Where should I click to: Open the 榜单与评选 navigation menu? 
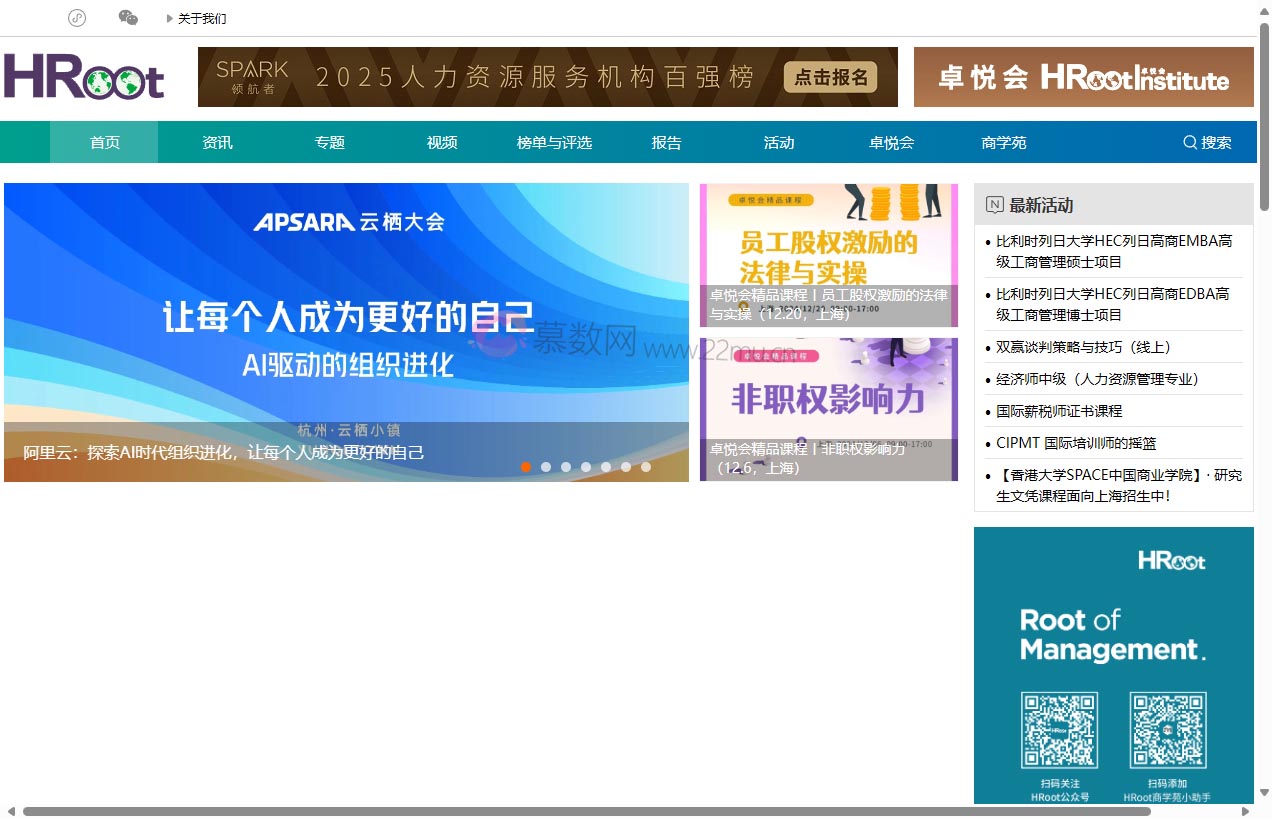point(554,142)
